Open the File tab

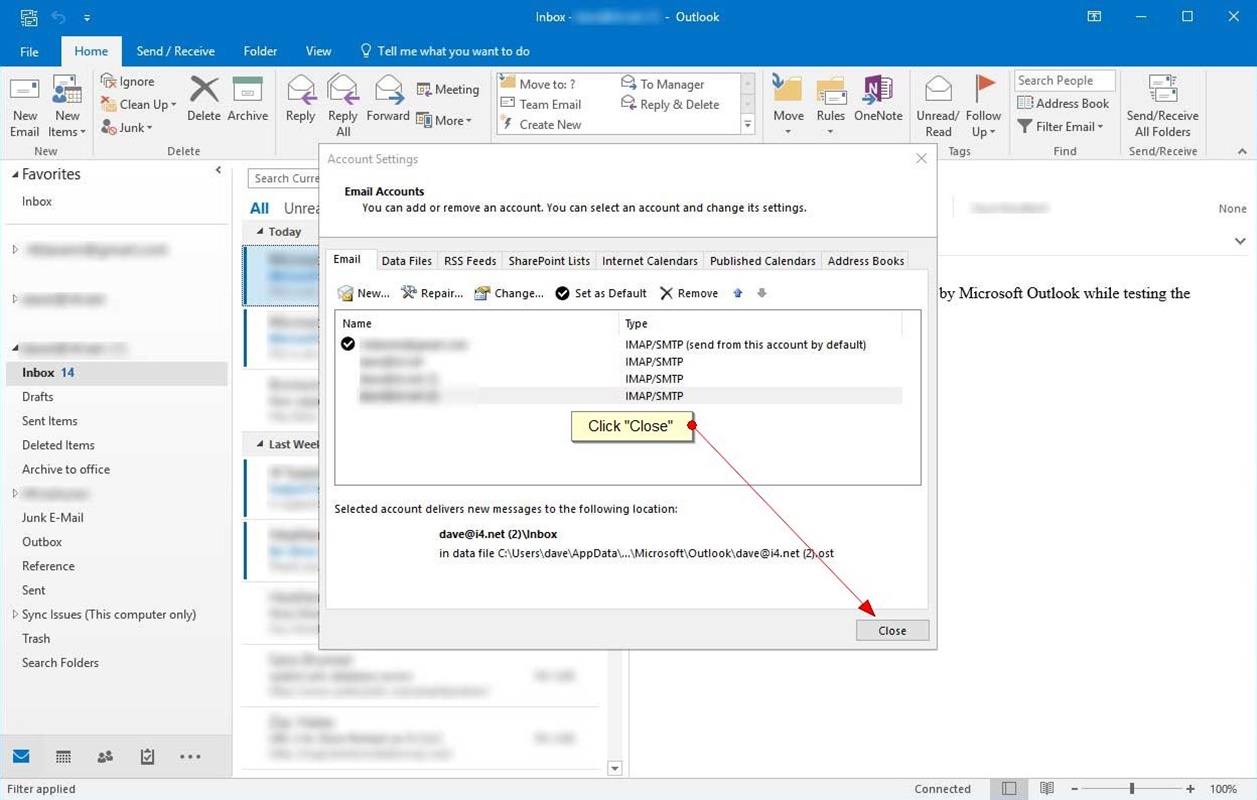(29, 51)
